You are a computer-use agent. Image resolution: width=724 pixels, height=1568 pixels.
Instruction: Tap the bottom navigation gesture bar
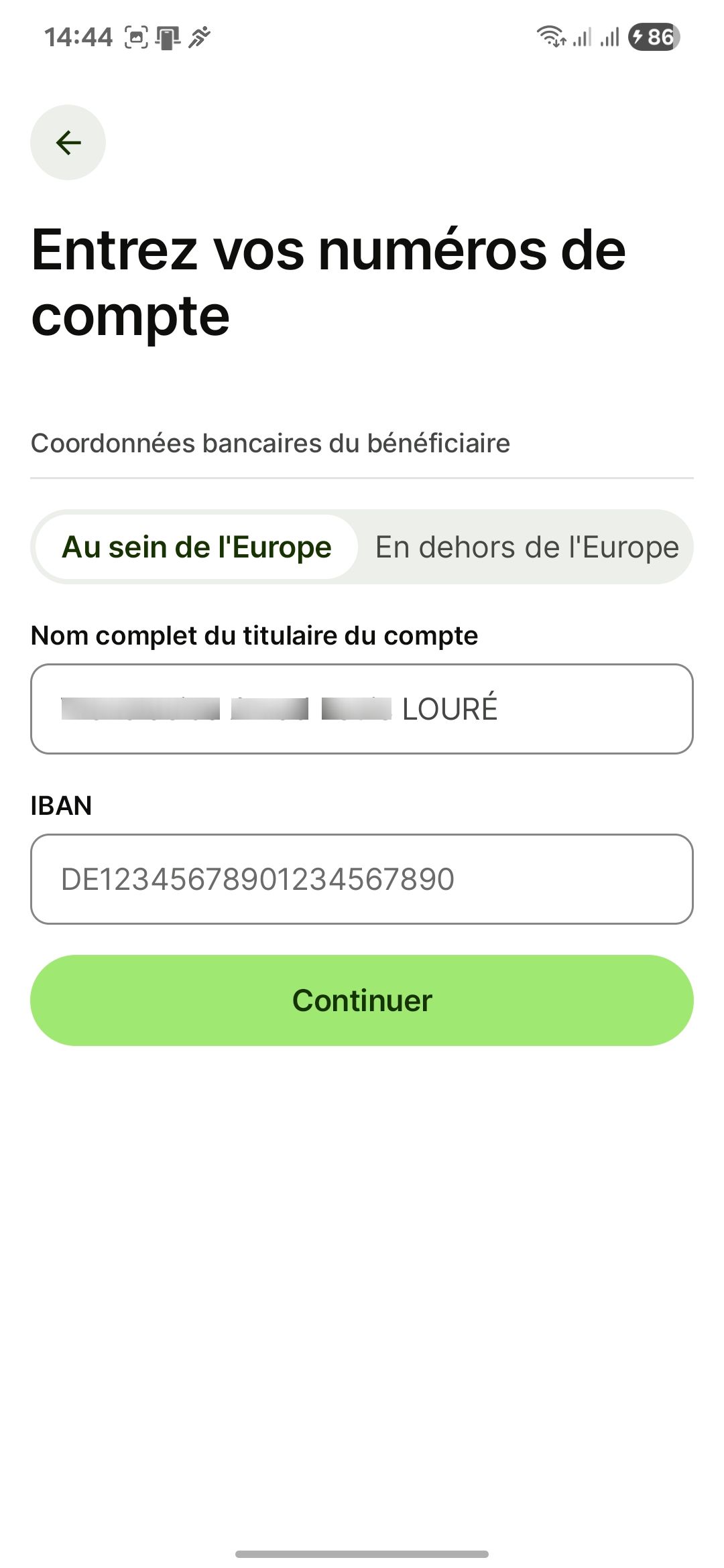[x=362, y=1554]
